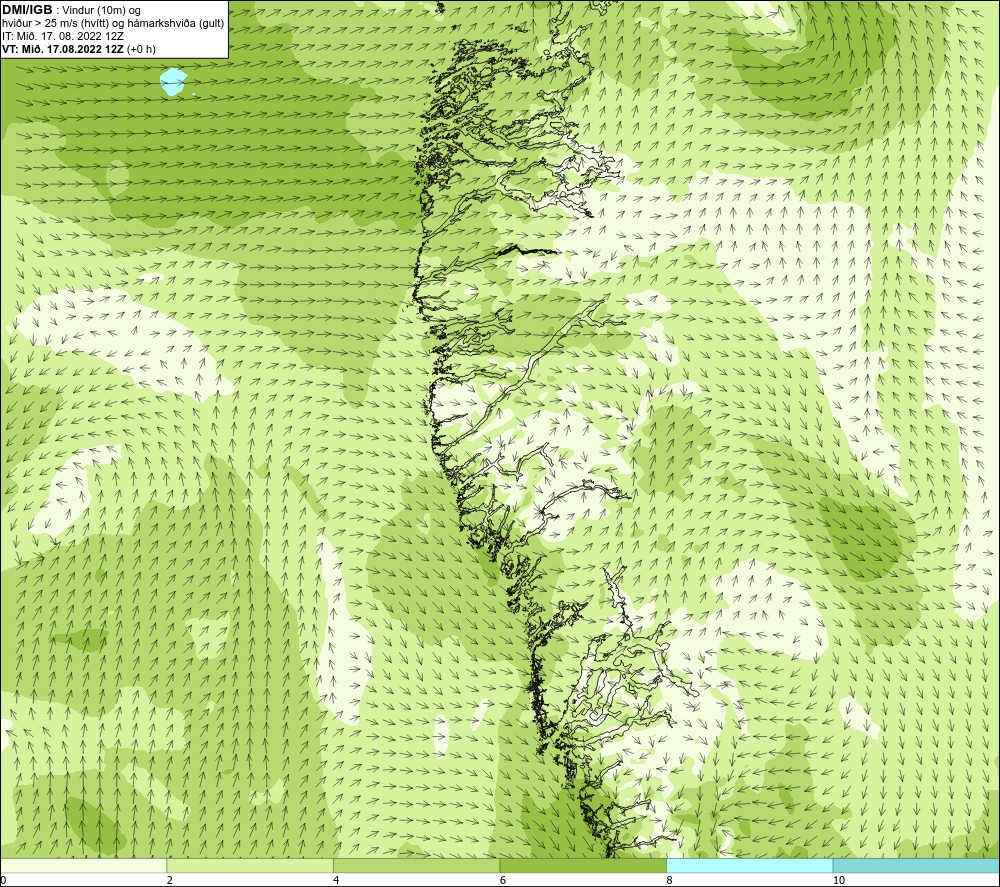
Task: Click the 'VT: Mið. 17.08.2022 12Z' line
Action: (78, 49)
